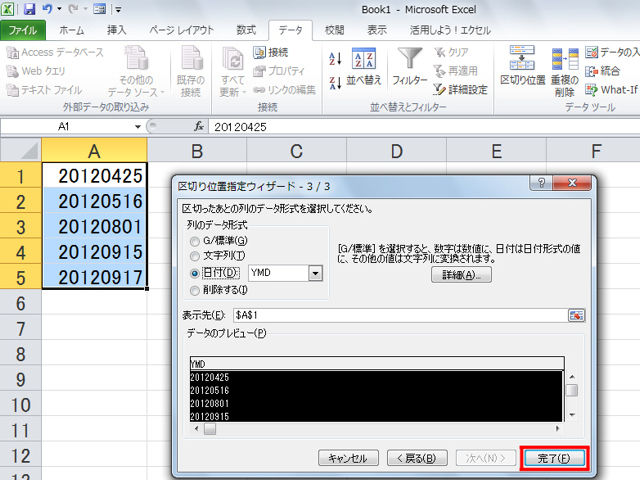This screenshot has width=640, height=480.
Task: Click the 表示先 field with $A$1
Action: [x=400, y=315]
